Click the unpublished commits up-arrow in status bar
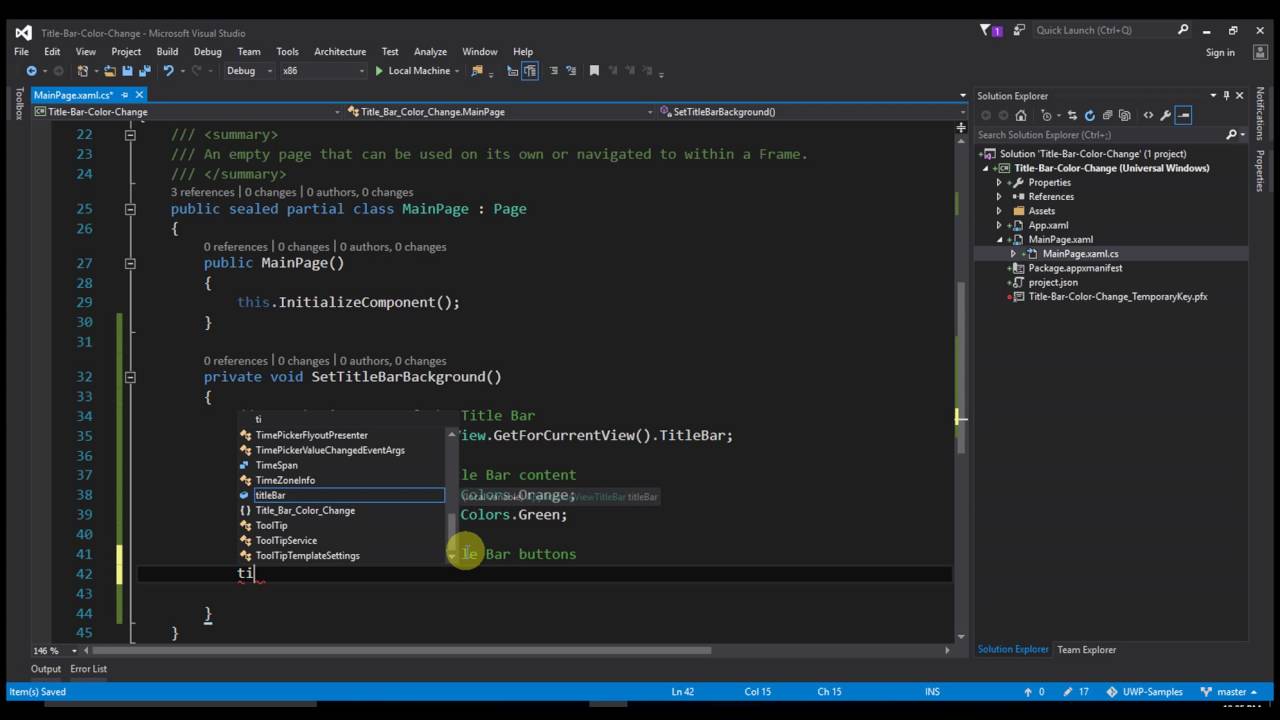 pyautogui.click(x=1029, y=691)
